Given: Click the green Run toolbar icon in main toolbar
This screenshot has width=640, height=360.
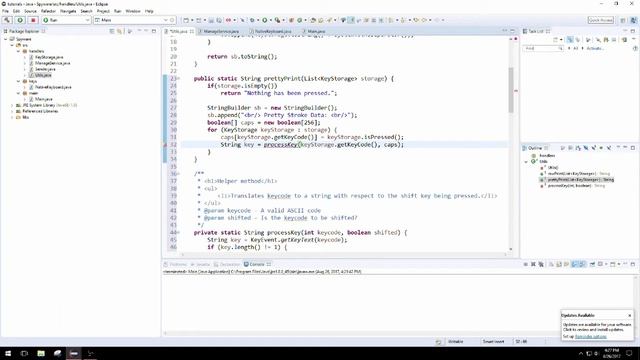Looking at the screenshot, I should (x=264, y=20).
